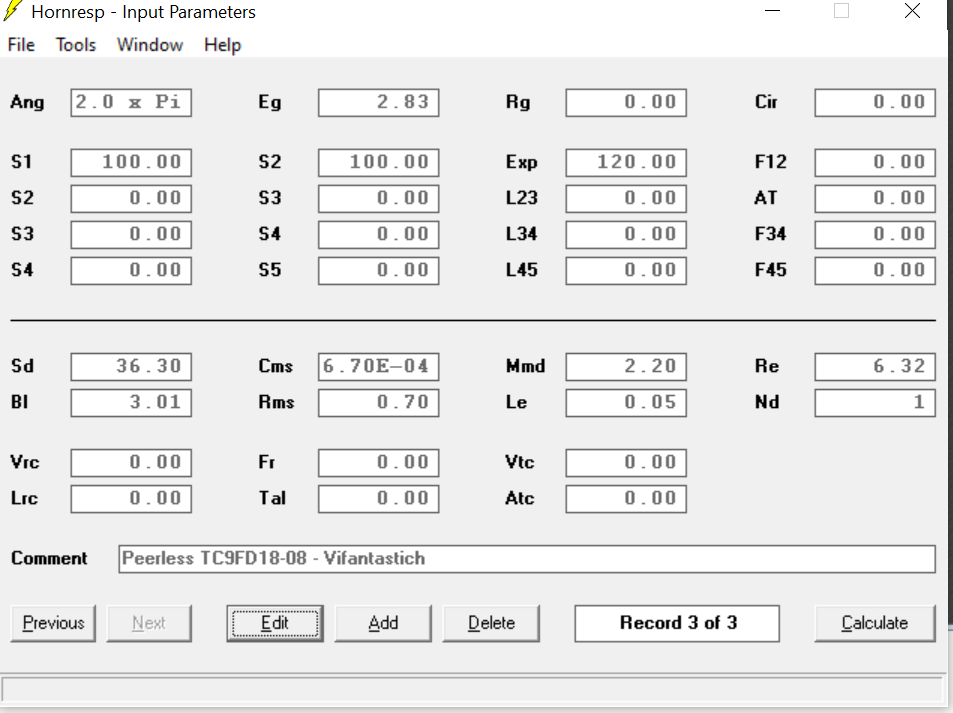Click the Atc input field
953x713 pixels.
pyautogui.click(x=626, y=498)
